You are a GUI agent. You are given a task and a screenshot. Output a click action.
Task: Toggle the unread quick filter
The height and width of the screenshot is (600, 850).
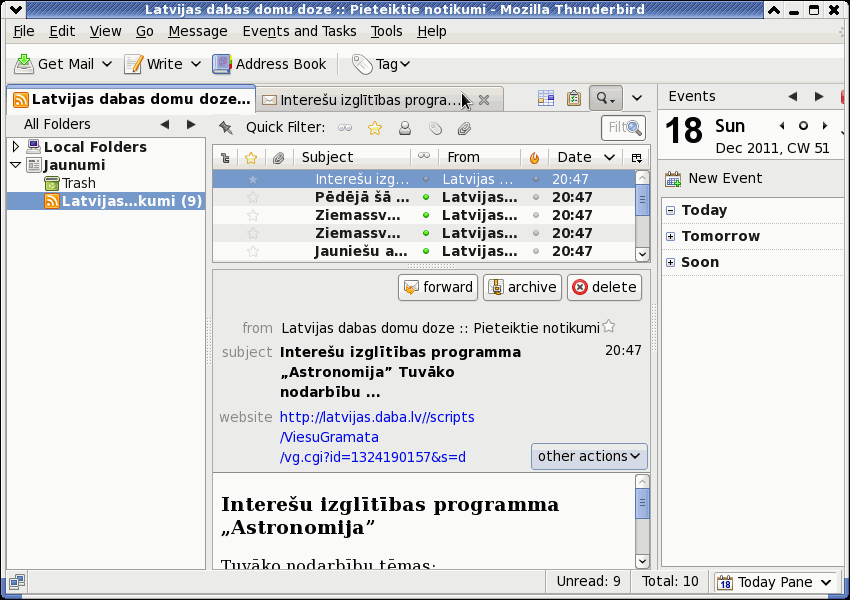coord(345,128)
